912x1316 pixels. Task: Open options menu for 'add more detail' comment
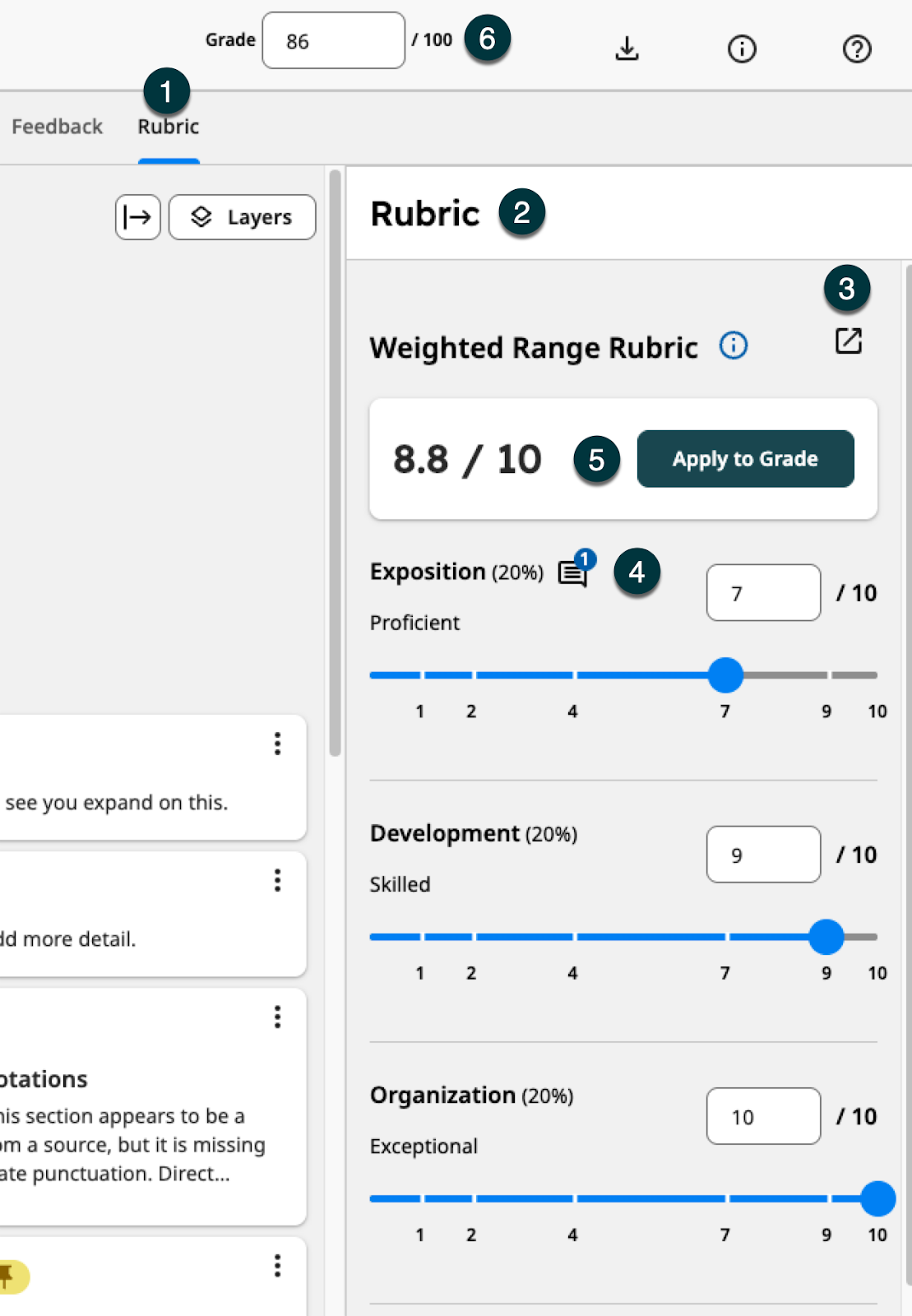click(278, 880)
